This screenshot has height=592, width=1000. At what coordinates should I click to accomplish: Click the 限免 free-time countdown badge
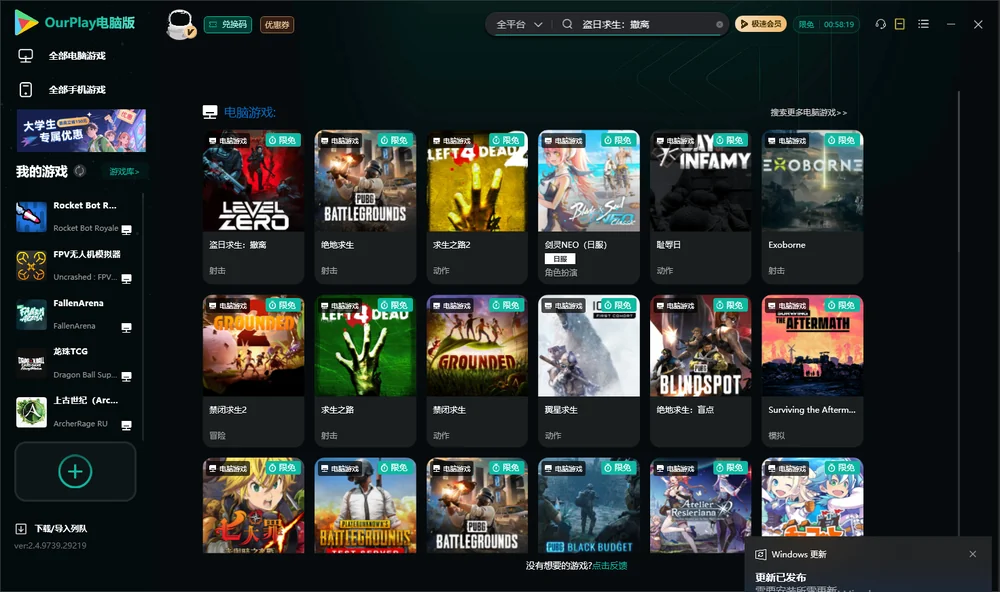coord(826,24)
